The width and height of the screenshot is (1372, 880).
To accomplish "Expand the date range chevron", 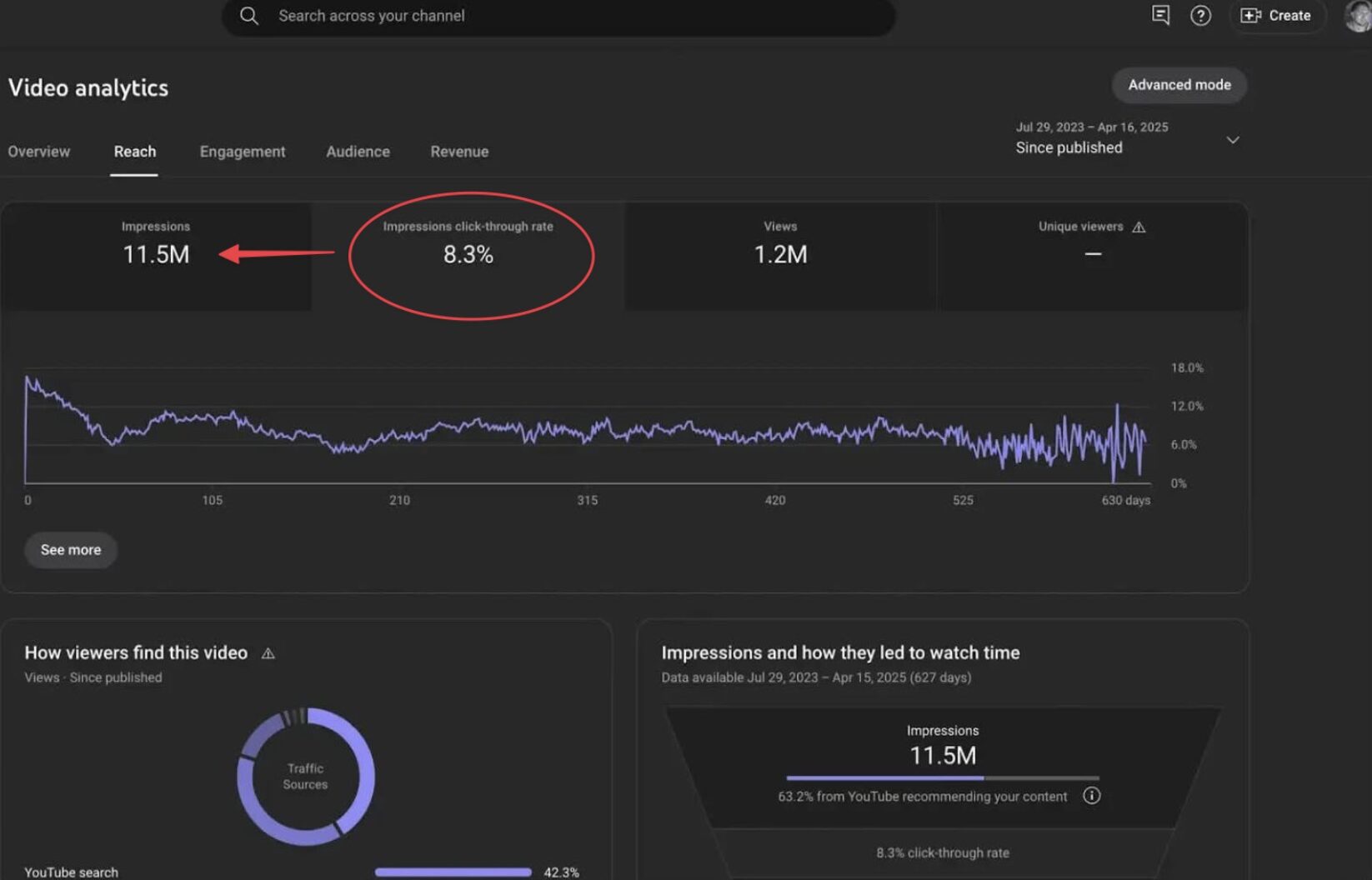I will 1232,140.
